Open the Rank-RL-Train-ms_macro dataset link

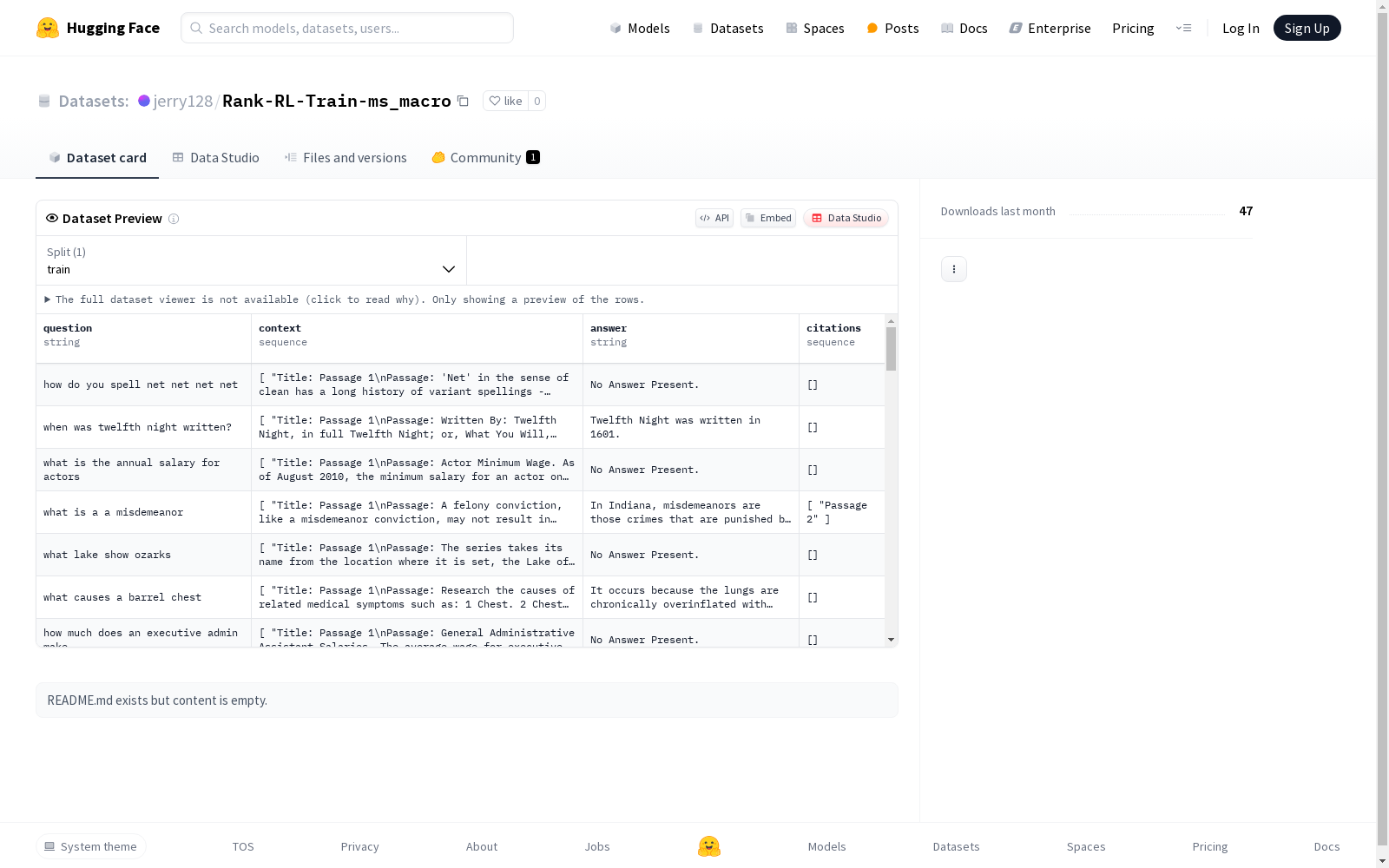point(337,101)
